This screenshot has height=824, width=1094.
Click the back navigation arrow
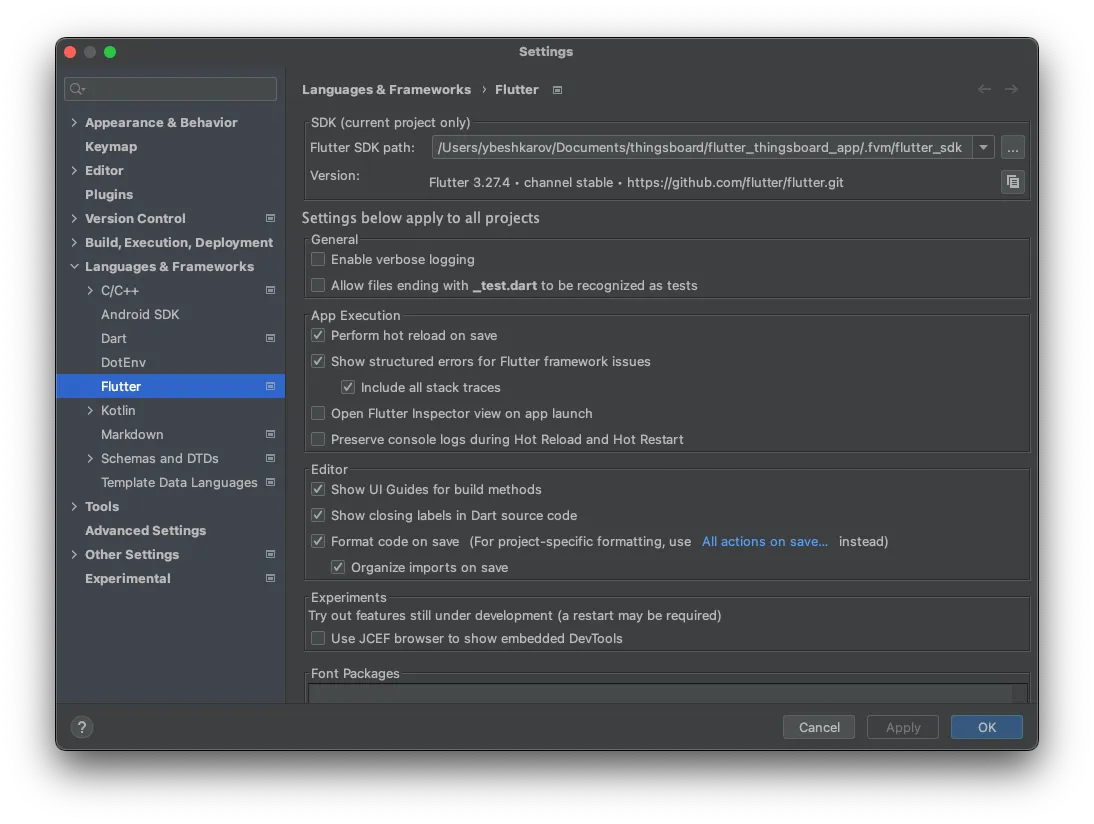(x=984, y=90)
